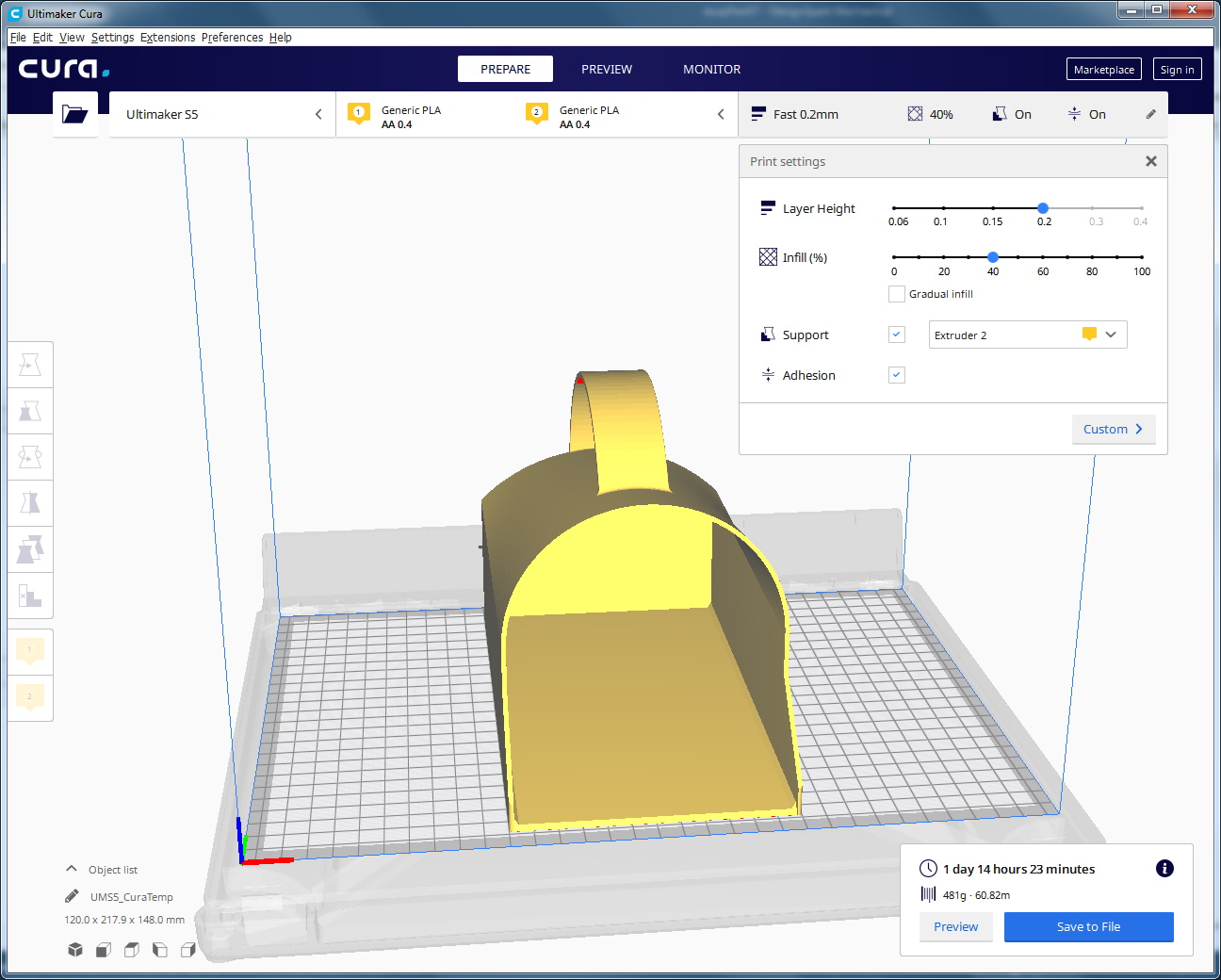Select the Rotate tool in left toolbar
The width and height of the screenshot is (1221, 980).
click(30, 457)
